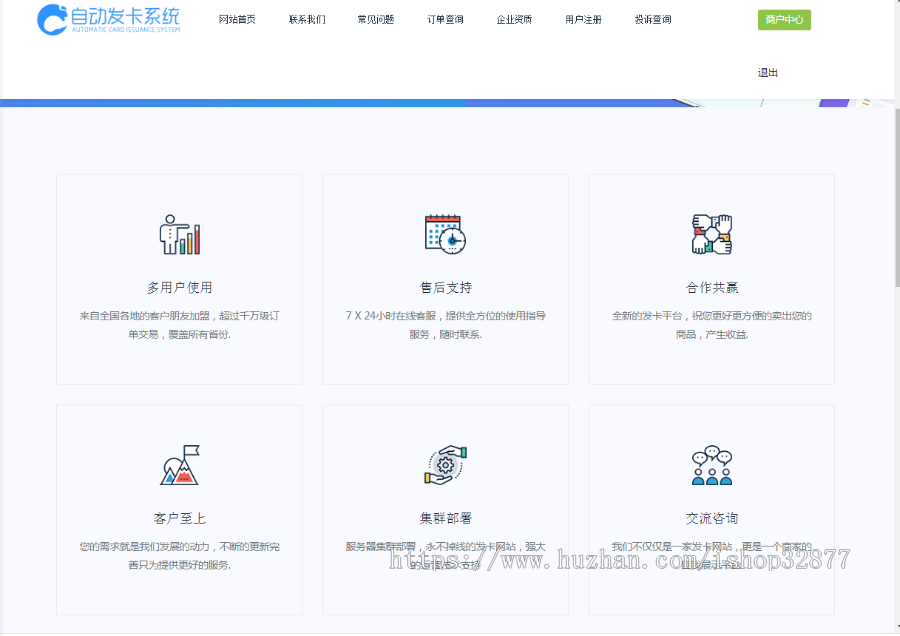
Task: Select the 售后支持 calendar-clock icon
Action: tap(444, 234)
